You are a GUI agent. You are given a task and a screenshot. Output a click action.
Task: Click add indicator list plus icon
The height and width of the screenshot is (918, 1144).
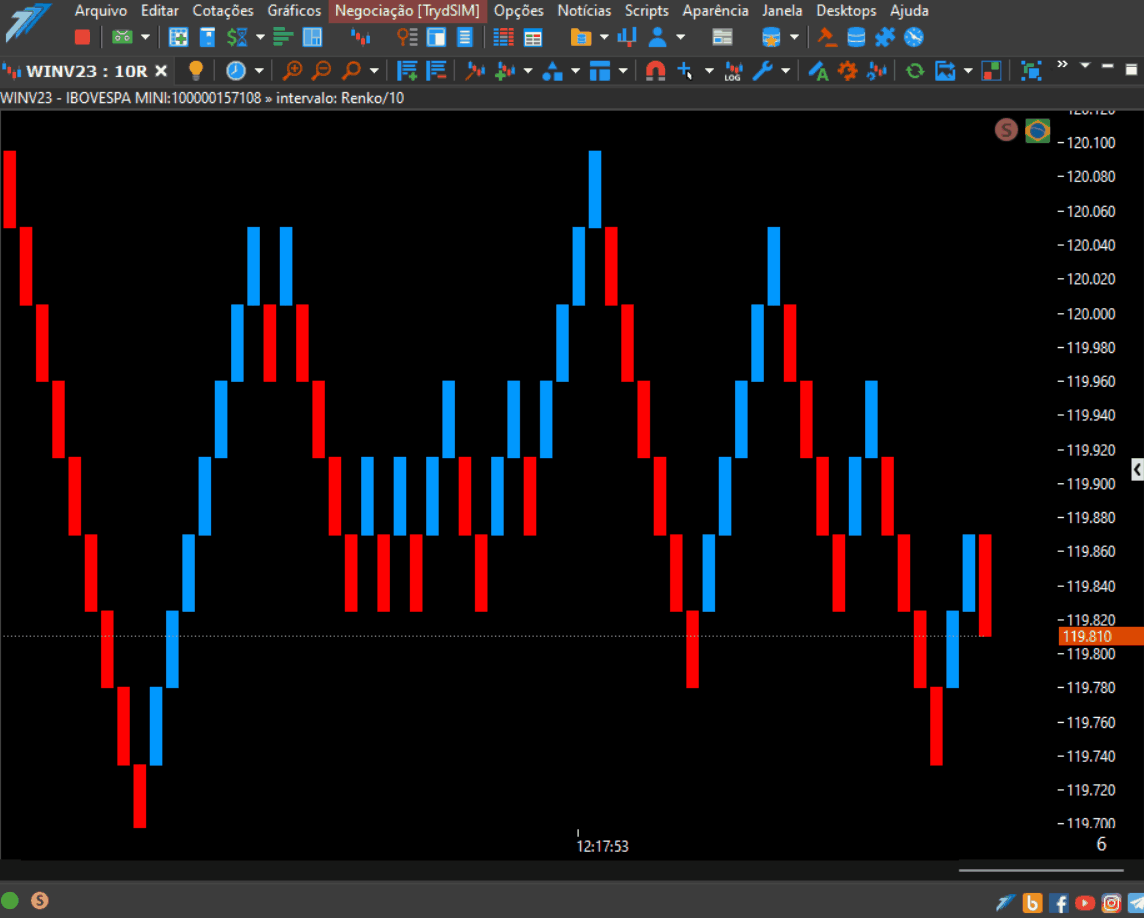click(x=407, y=71)
